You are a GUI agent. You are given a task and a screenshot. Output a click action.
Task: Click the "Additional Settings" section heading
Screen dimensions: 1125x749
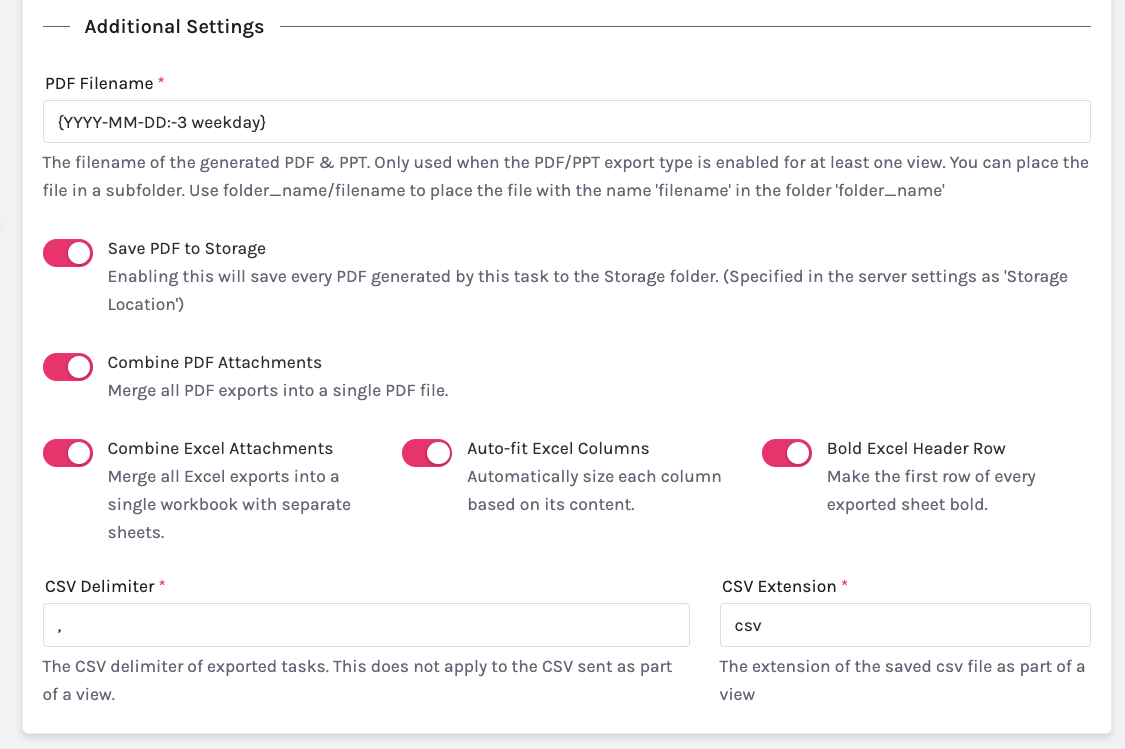click(x=174, y=27)
